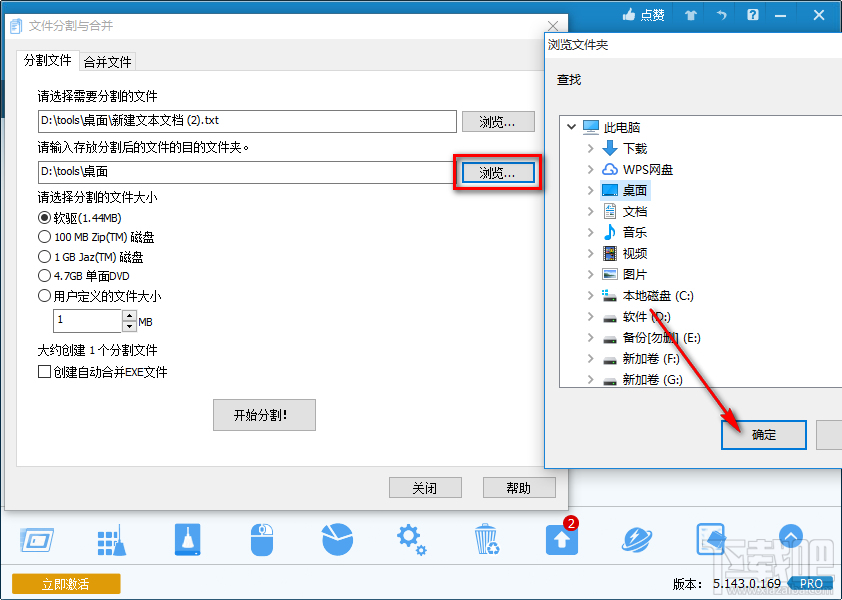Open the recycle bin cleaner tool icon
The height and width of the screenshot is (600, 842).
point(486,538)
